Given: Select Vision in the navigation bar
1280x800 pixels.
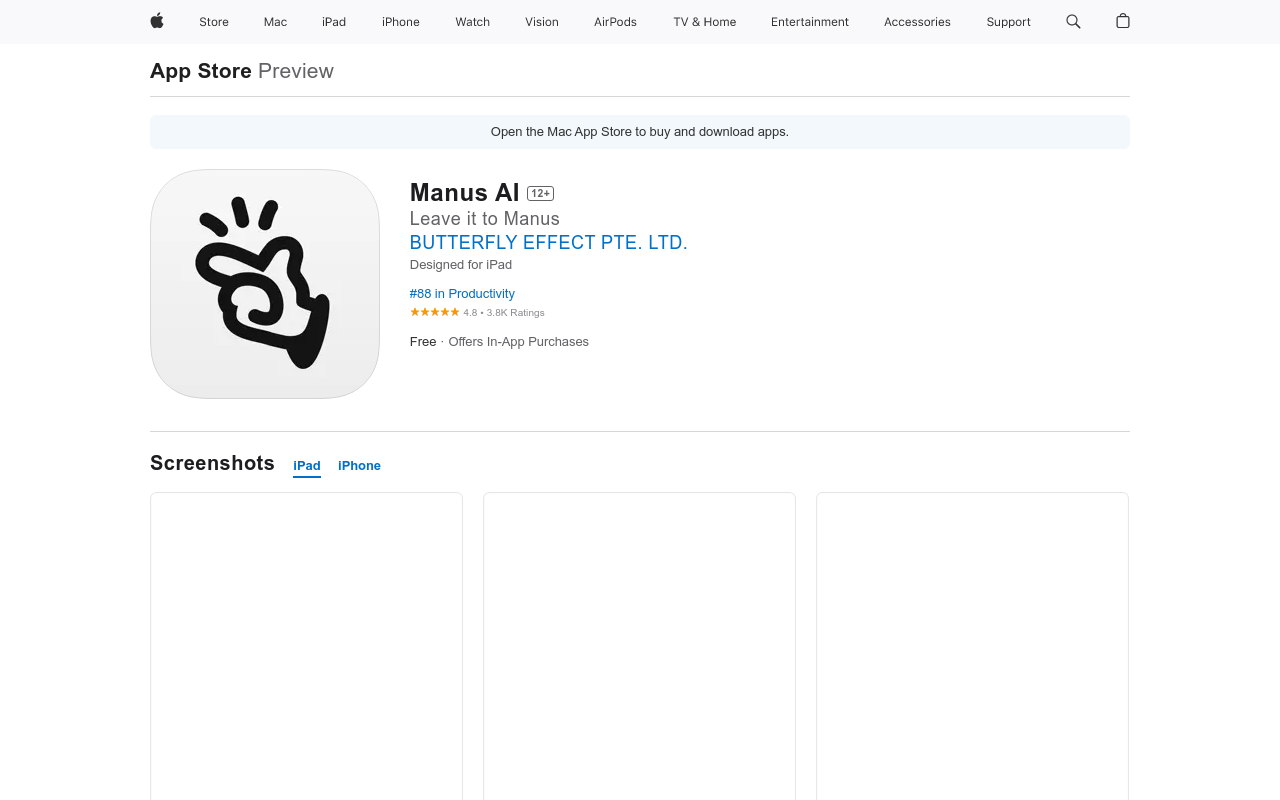Looking at the screenshot, I should point(542,22).
